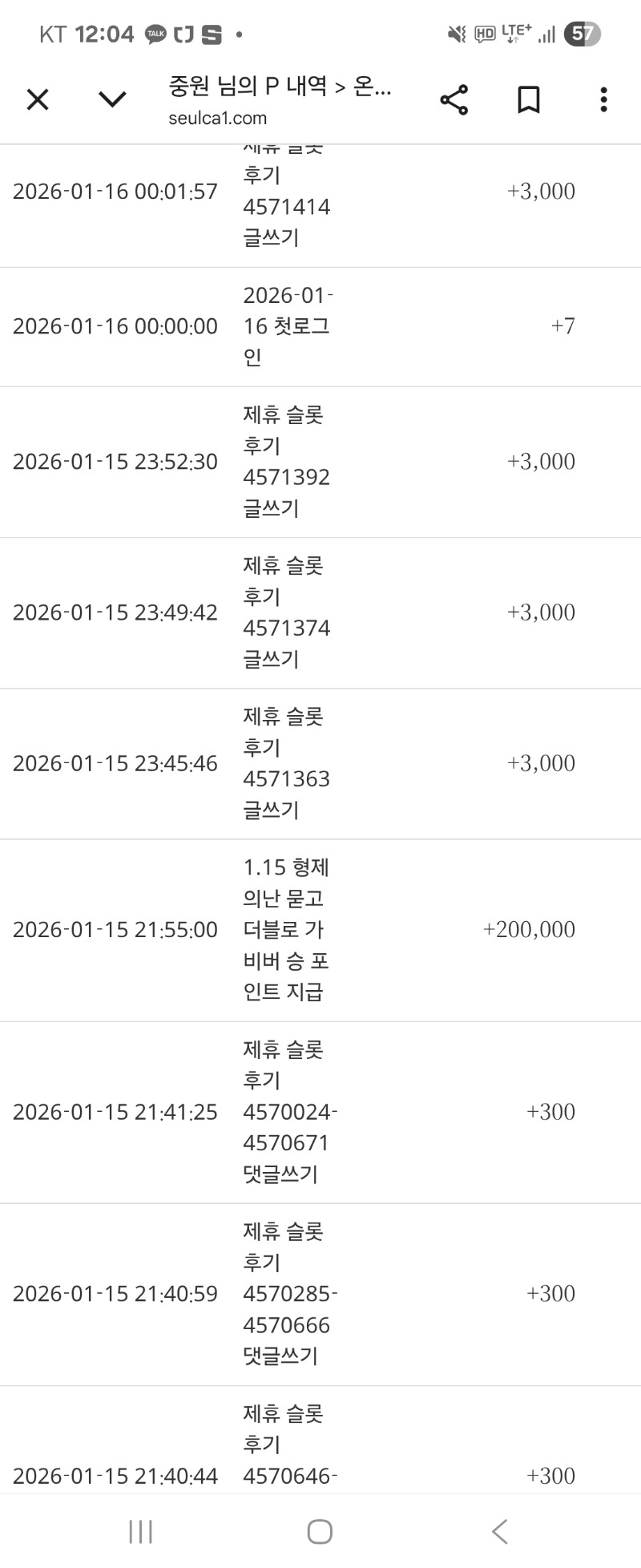This screenshot has height=1568, width=641.
Task: Expand the chevron-down page options
Action: (112, 99)
